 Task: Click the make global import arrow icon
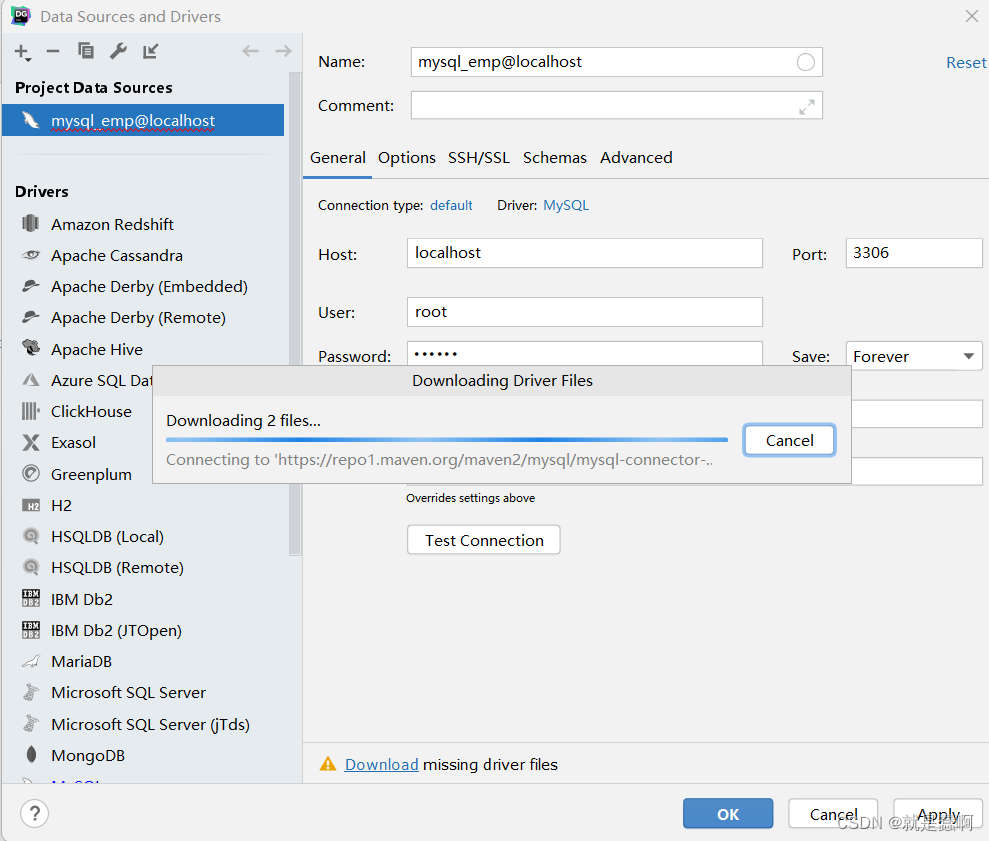(150, 51)
